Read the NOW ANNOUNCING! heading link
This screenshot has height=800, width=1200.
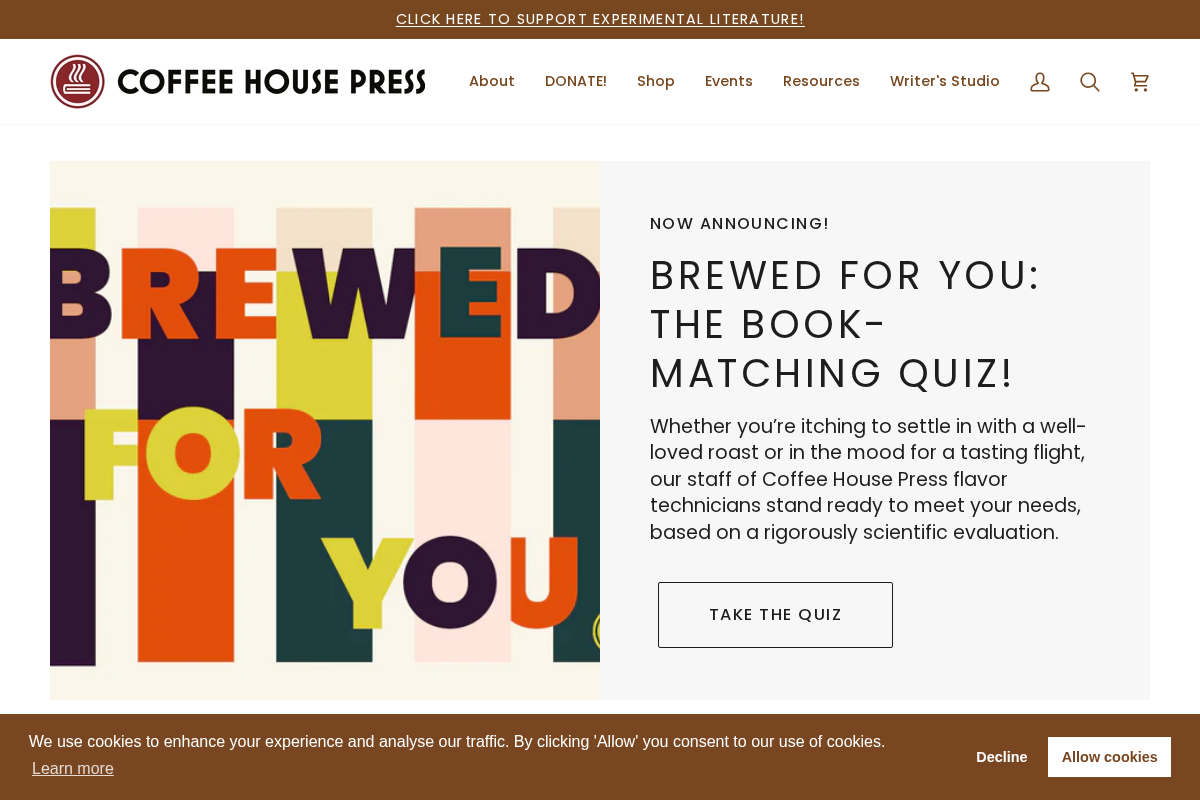point(739,223)
